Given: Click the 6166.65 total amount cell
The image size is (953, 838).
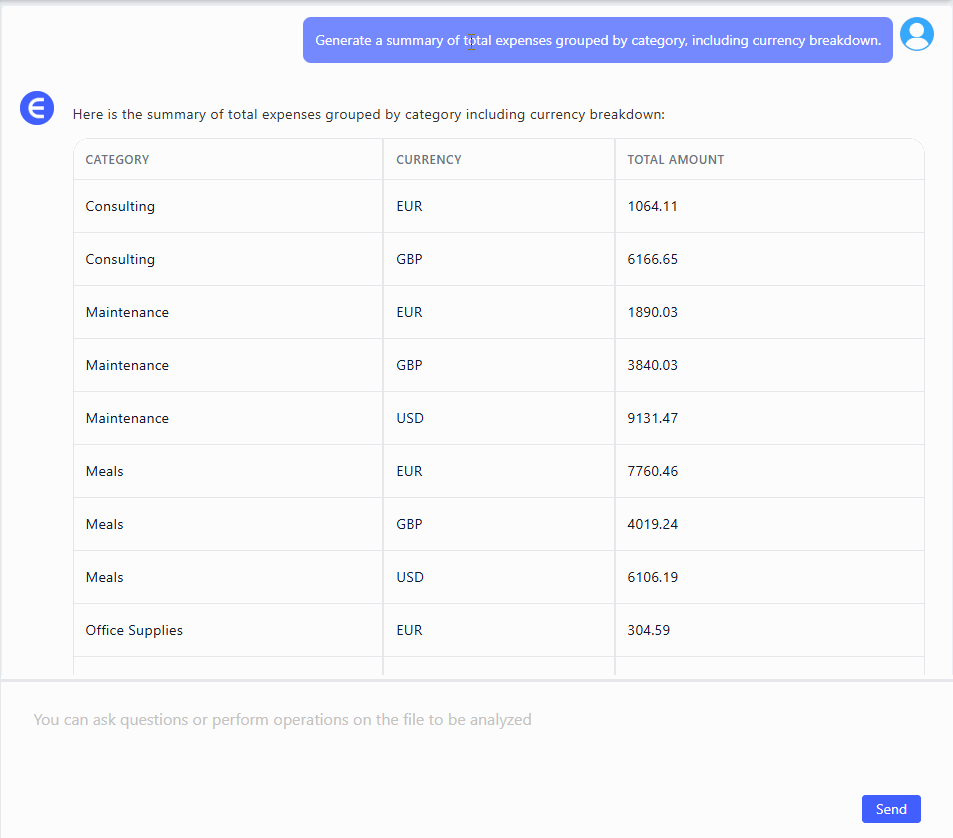Looking at the screenshot, I should [x=653, y=260].
